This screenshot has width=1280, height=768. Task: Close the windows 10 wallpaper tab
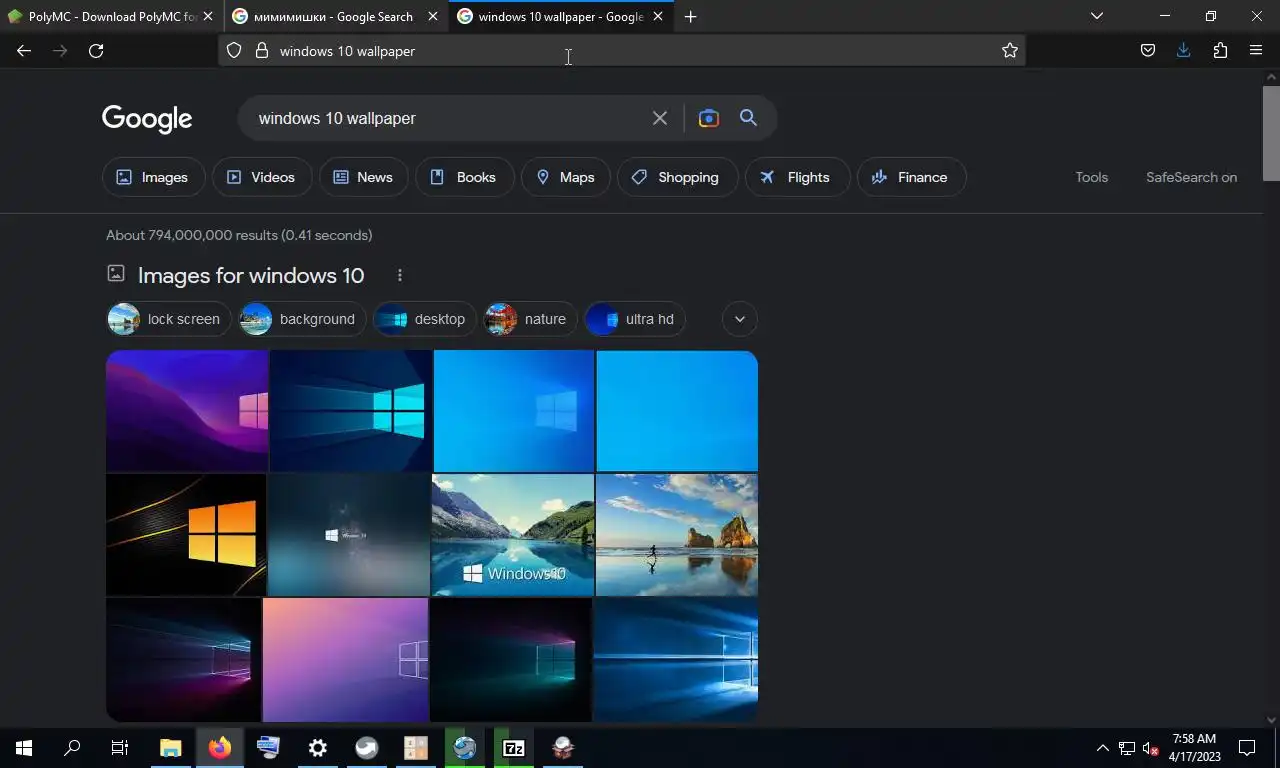coord(659,17)
